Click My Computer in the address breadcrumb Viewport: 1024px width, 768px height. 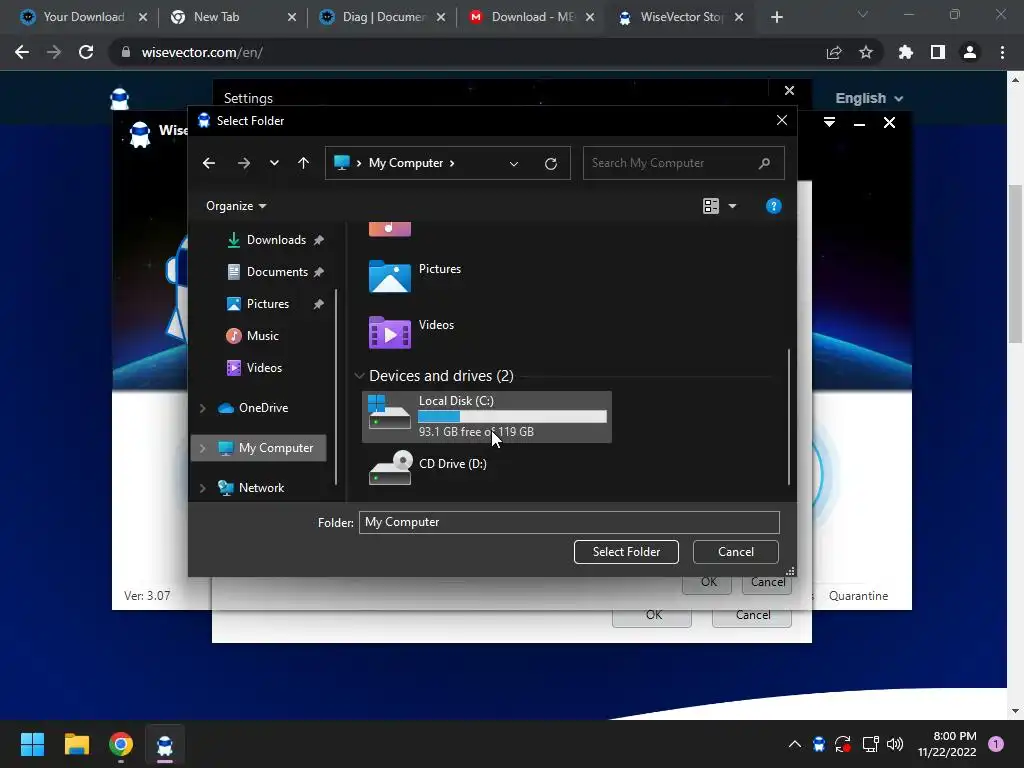click(x=406, y=163)
